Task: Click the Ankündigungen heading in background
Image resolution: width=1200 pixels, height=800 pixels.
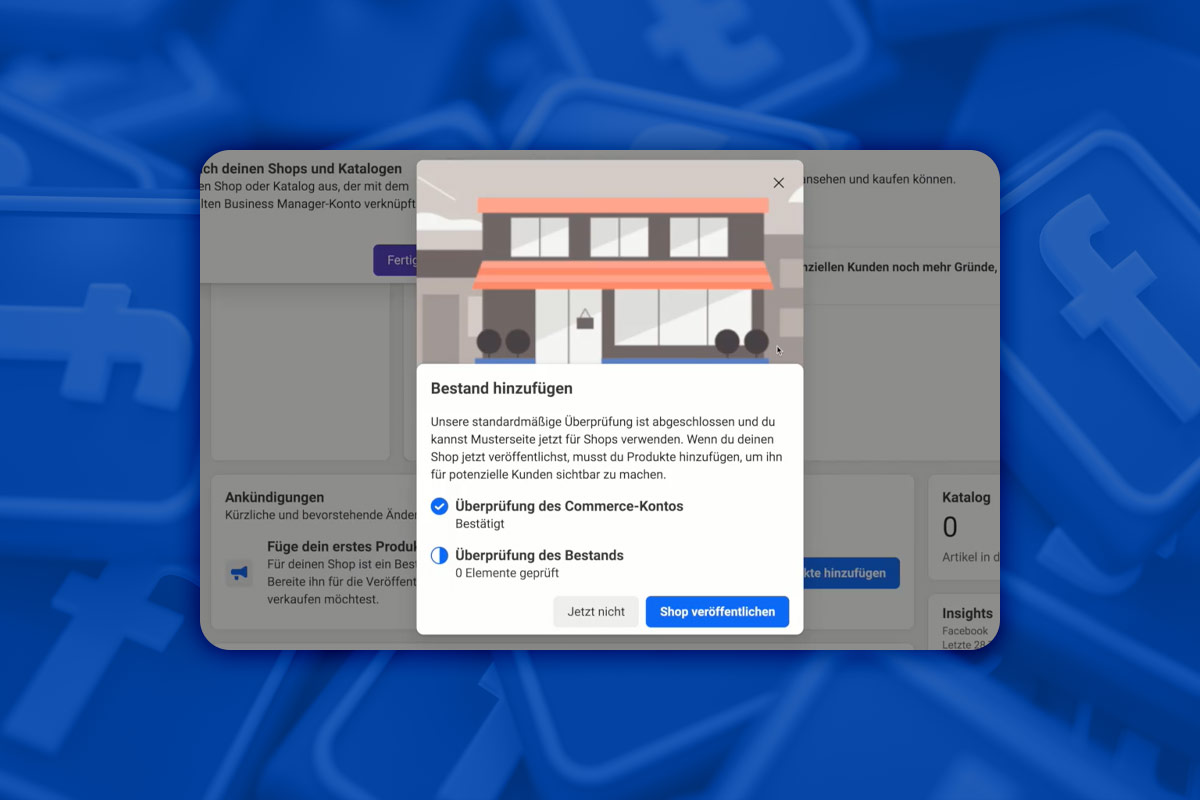Action: 275,497
